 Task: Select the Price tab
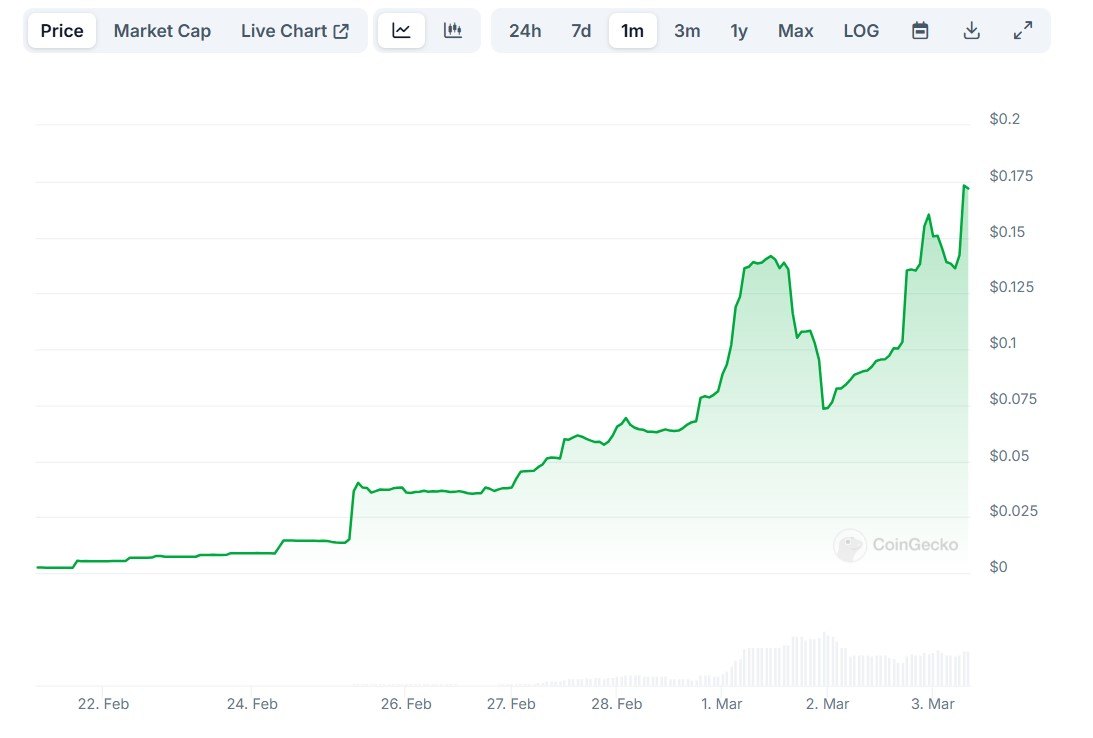pyautogui.click(x=62, y=31)
